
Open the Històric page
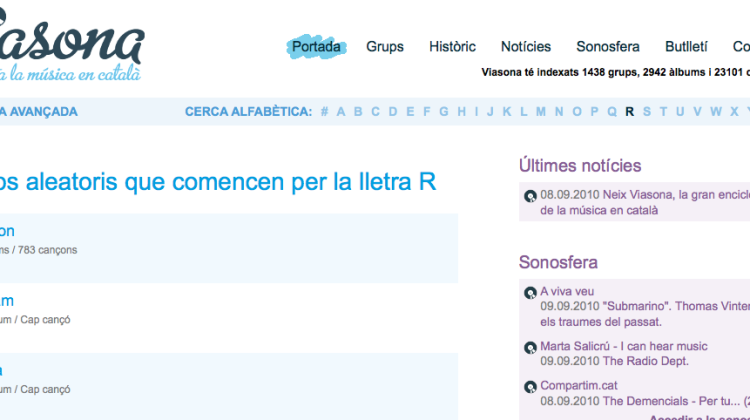(x=452, y=46)
